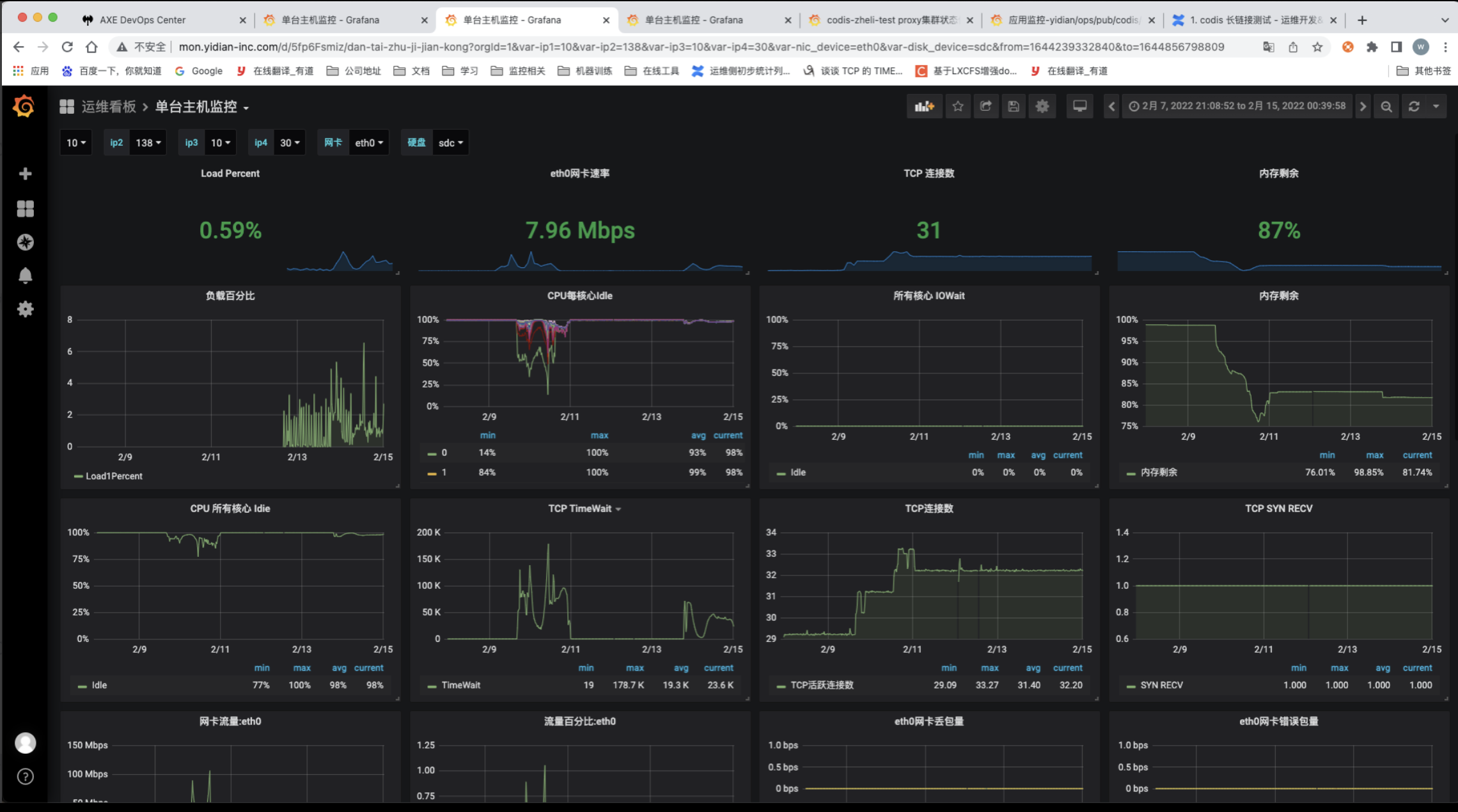Open the Share dashboard icon
The height and width of the screenshot is (812, 1458).
tap(985, 106)
